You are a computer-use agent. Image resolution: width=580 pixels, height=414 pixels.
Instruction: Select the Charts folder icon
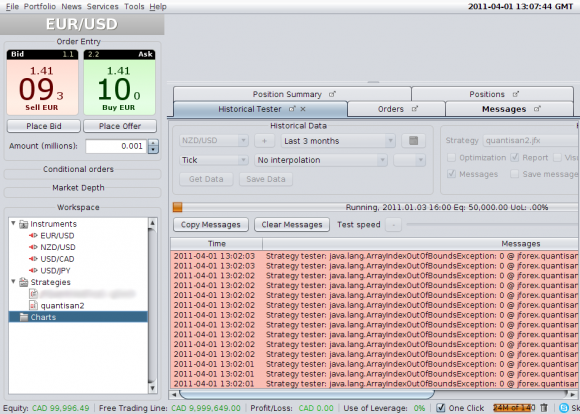[24, 317]
